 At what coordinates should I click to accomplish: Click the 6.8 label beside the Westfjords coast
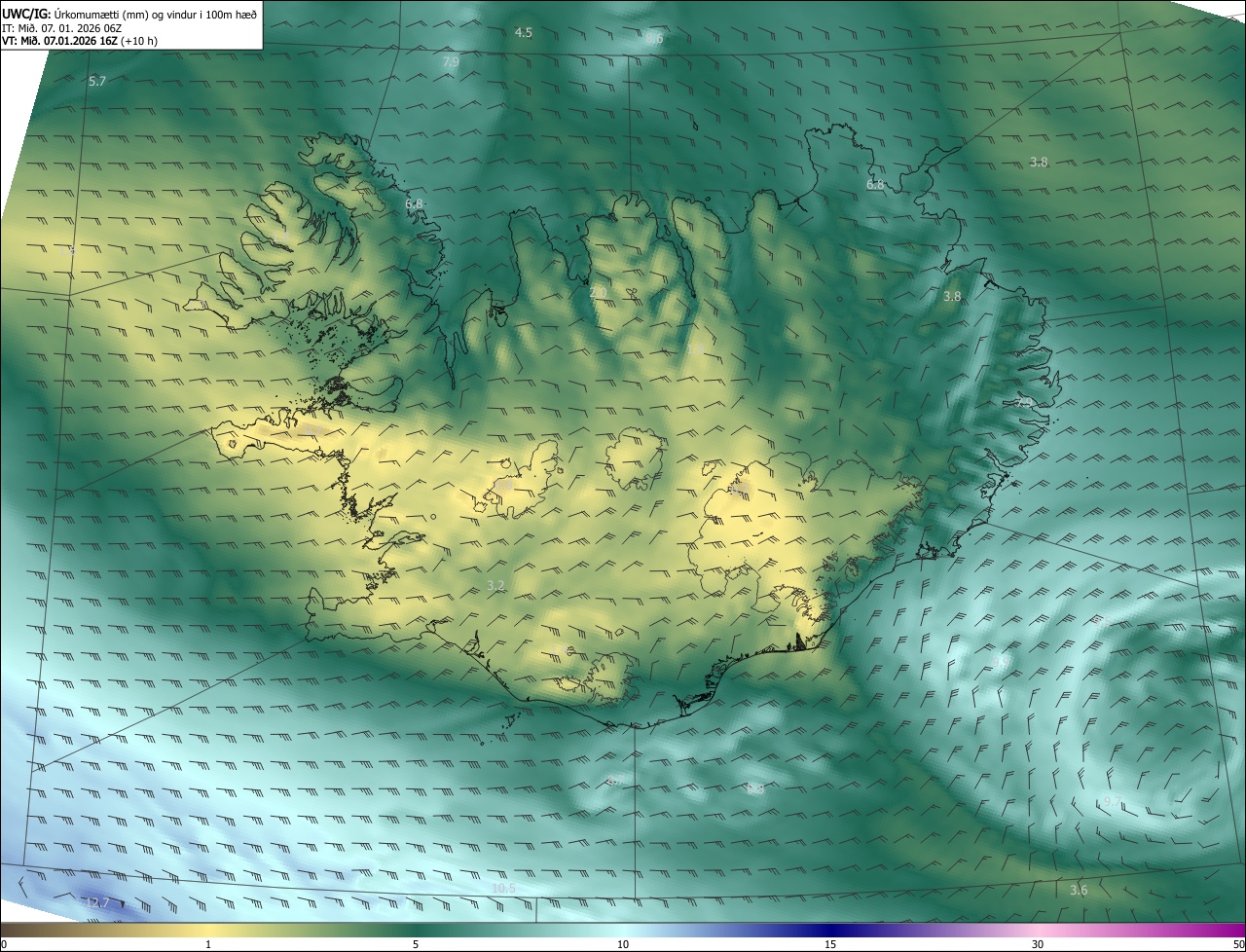[x=414, y=204]
